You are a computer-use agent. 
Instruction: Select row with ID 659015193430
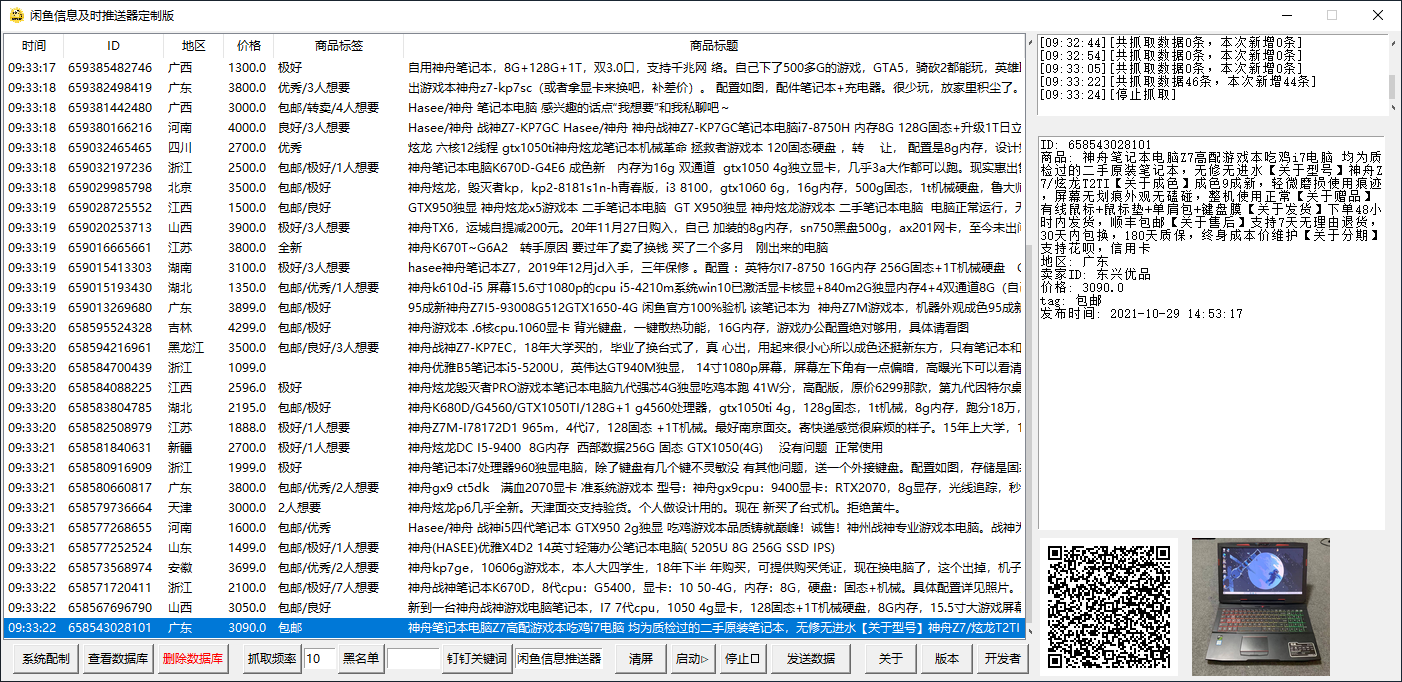514,288
